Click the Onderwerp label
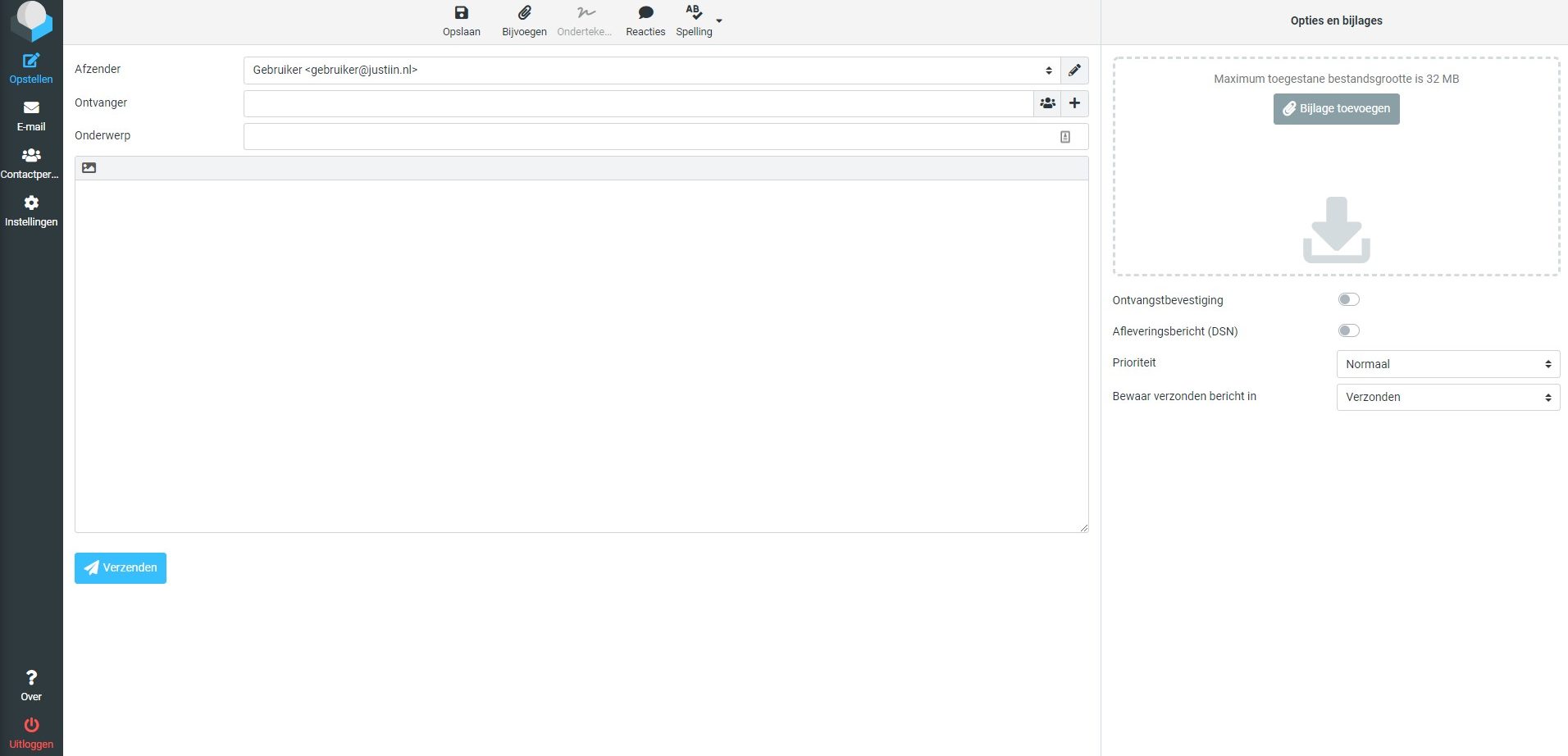The height and width of the screenshot is (756, 1568). 103,135
